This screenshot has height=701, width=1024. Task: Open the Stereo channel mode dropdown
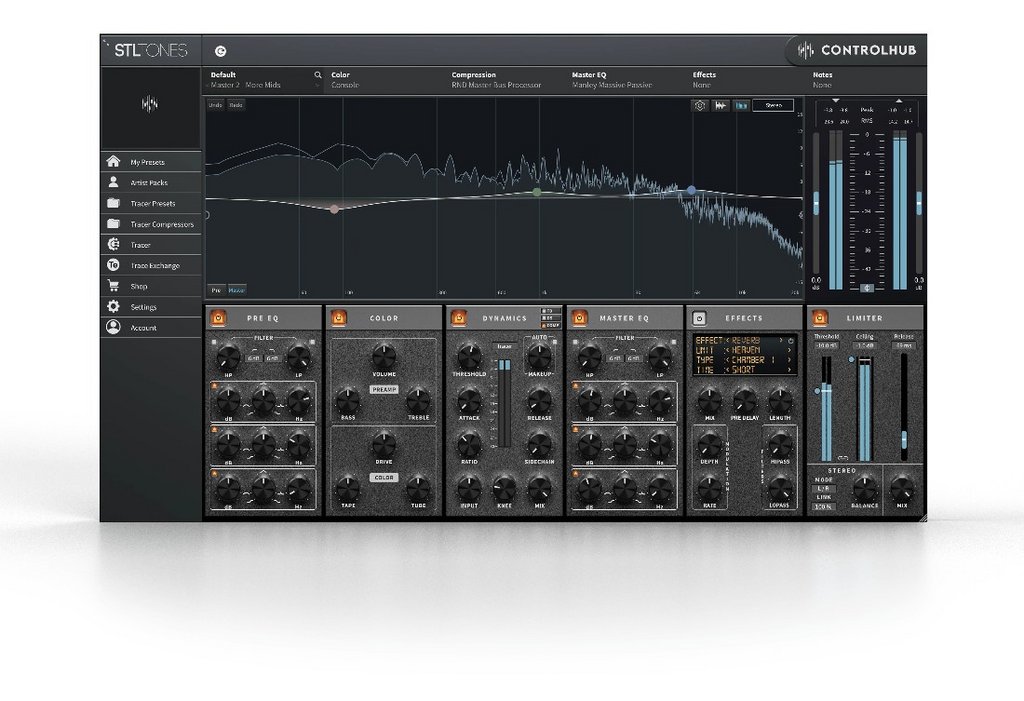coord(773,105)
